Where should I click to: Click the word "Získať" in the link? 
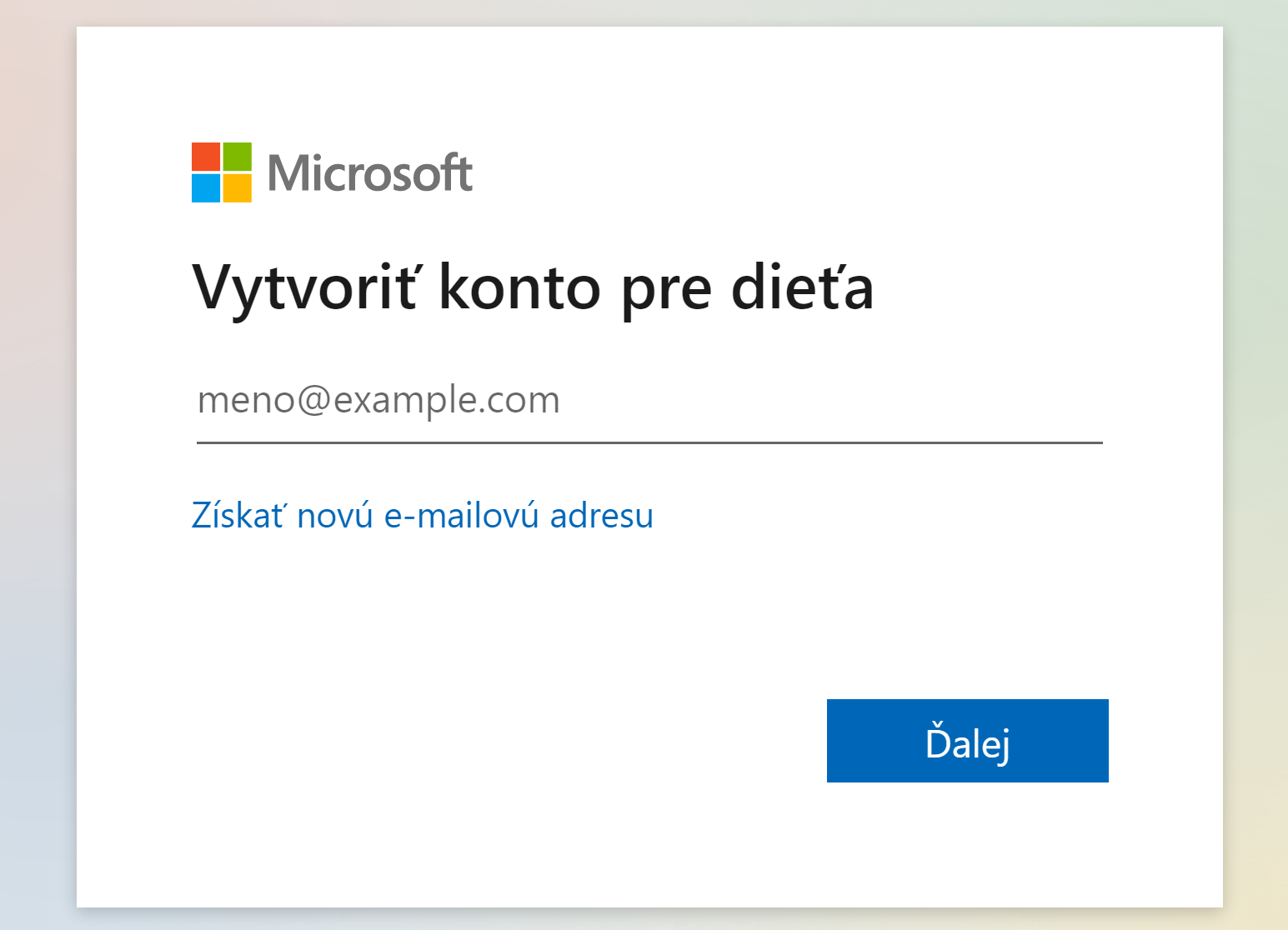tap(238, 516)
